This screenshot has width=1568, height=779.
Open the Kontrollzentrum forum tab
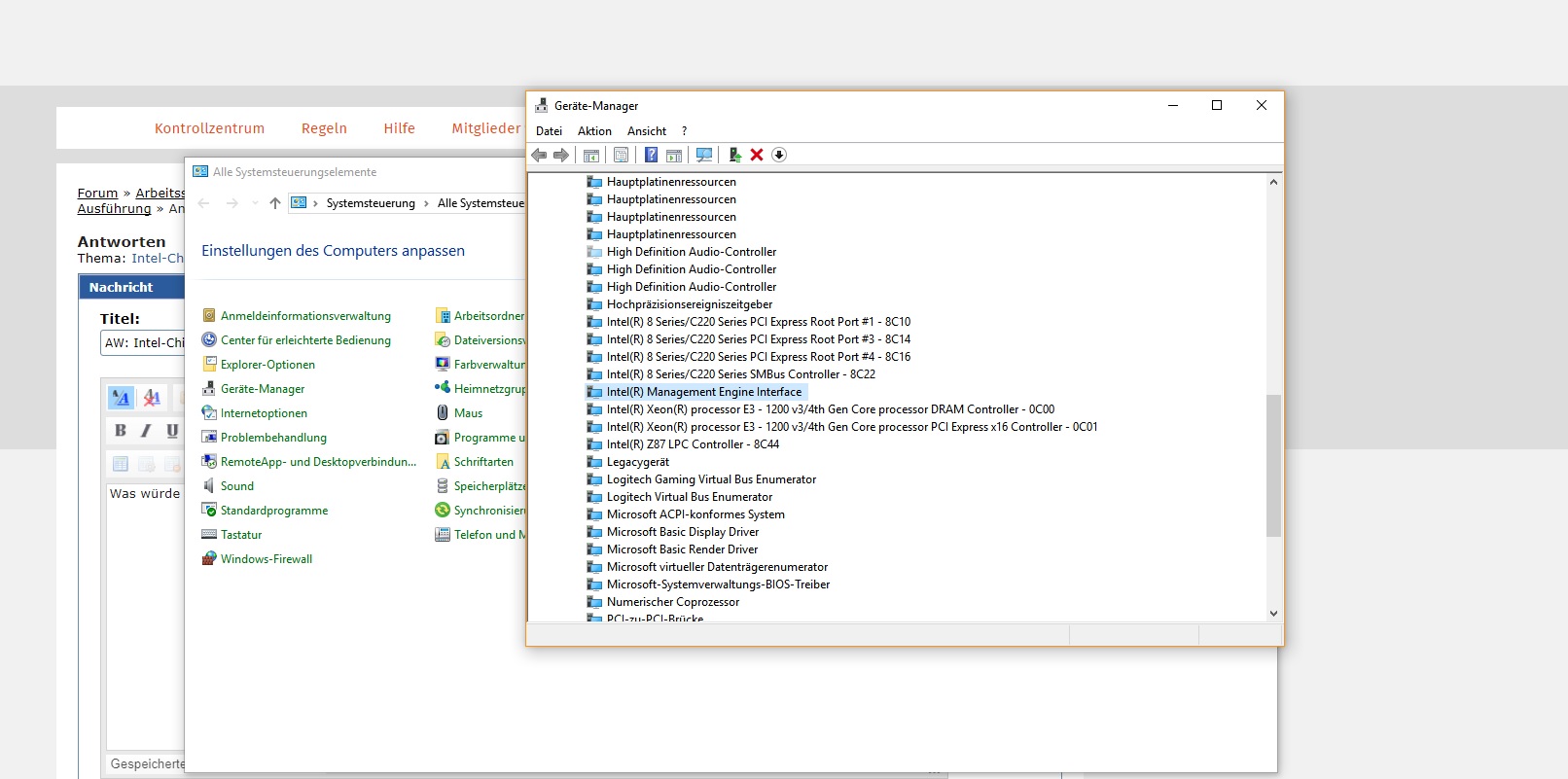[209, 128]
